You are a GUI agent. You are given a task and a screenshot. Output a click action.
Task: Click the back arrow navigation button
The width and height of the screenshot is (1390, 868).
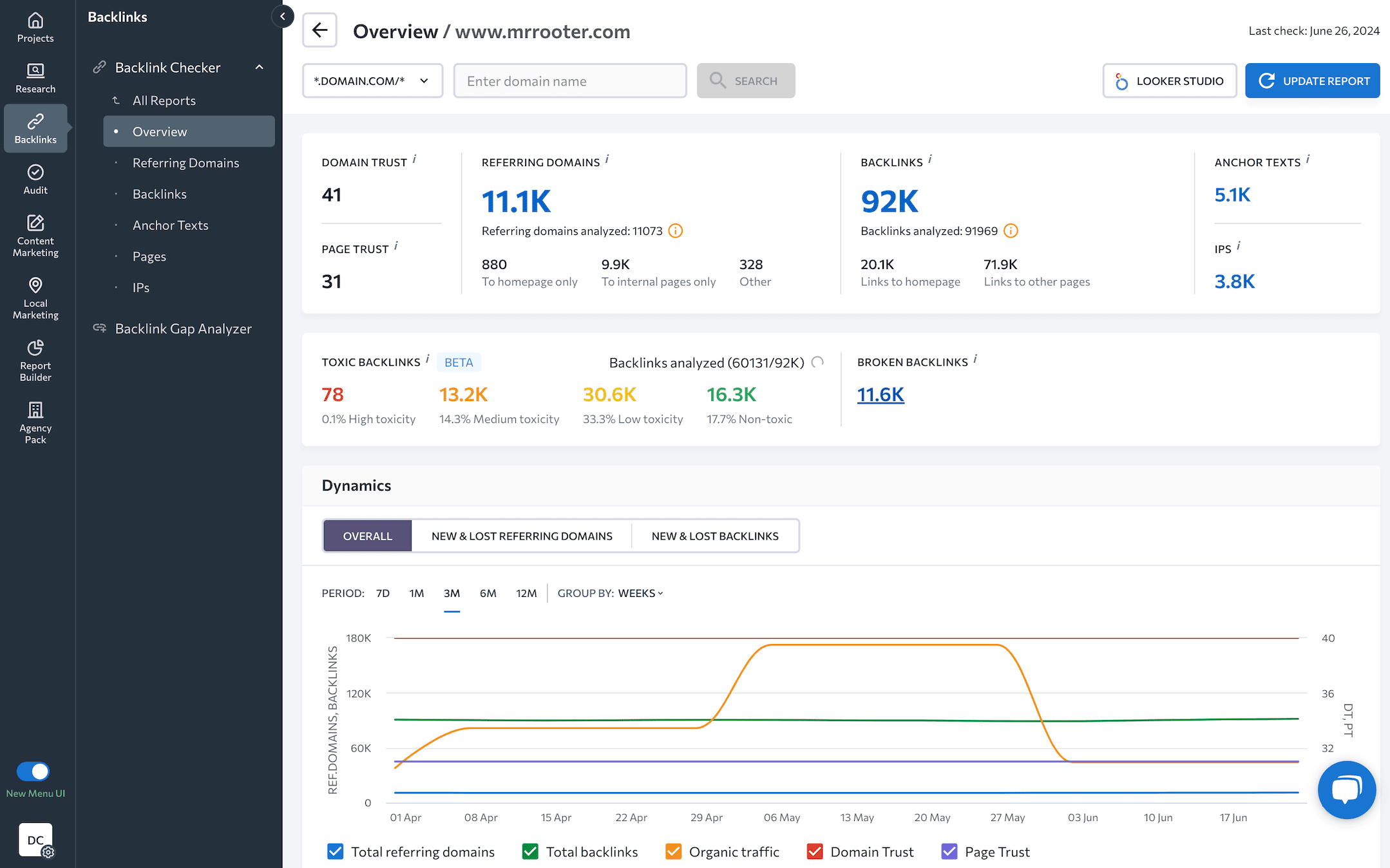click(320, 30)
